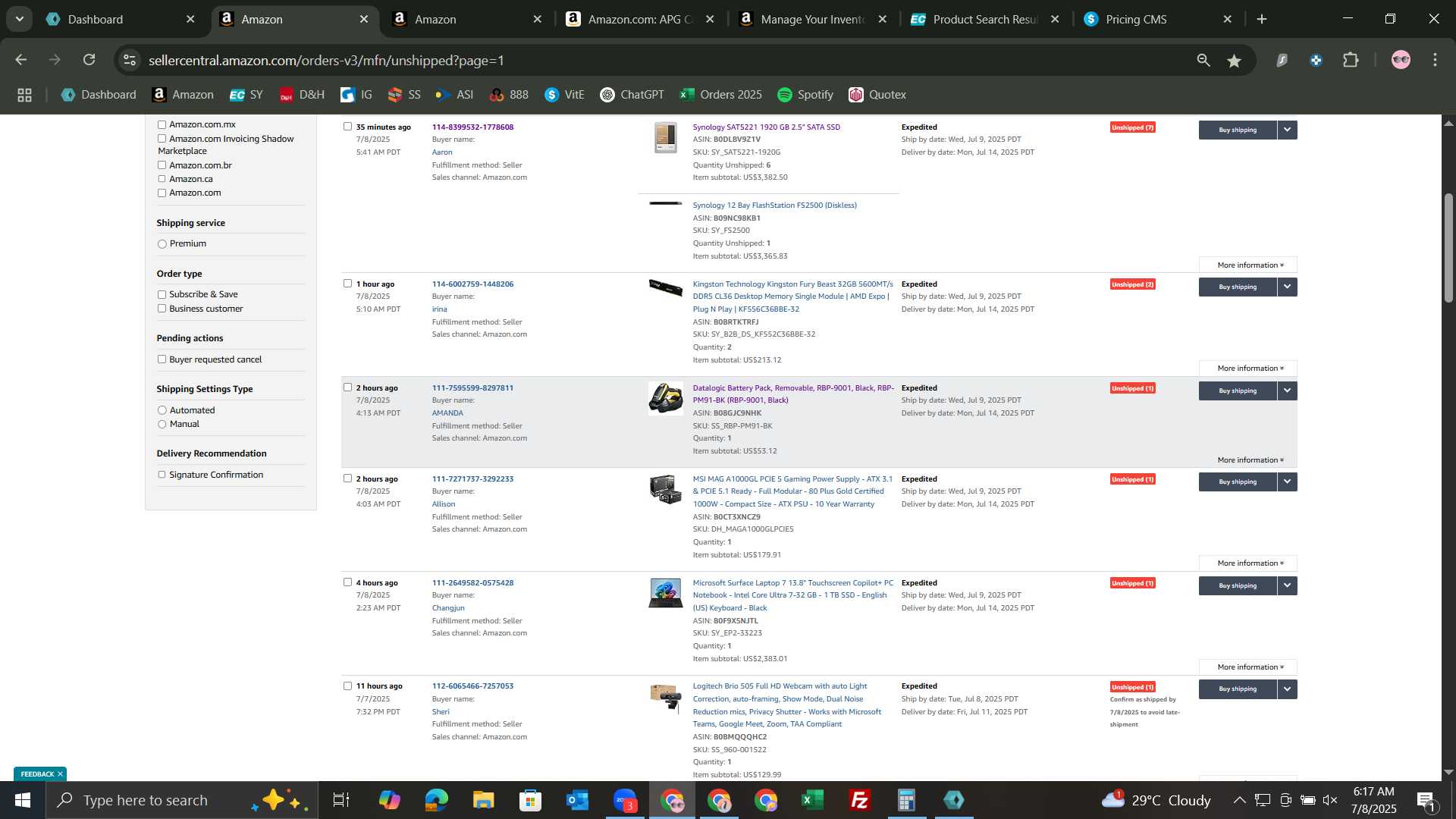1456x819 pixels.
Task: Open Microsoft Surface Laptop 7 product link
Action: point(792,595)
